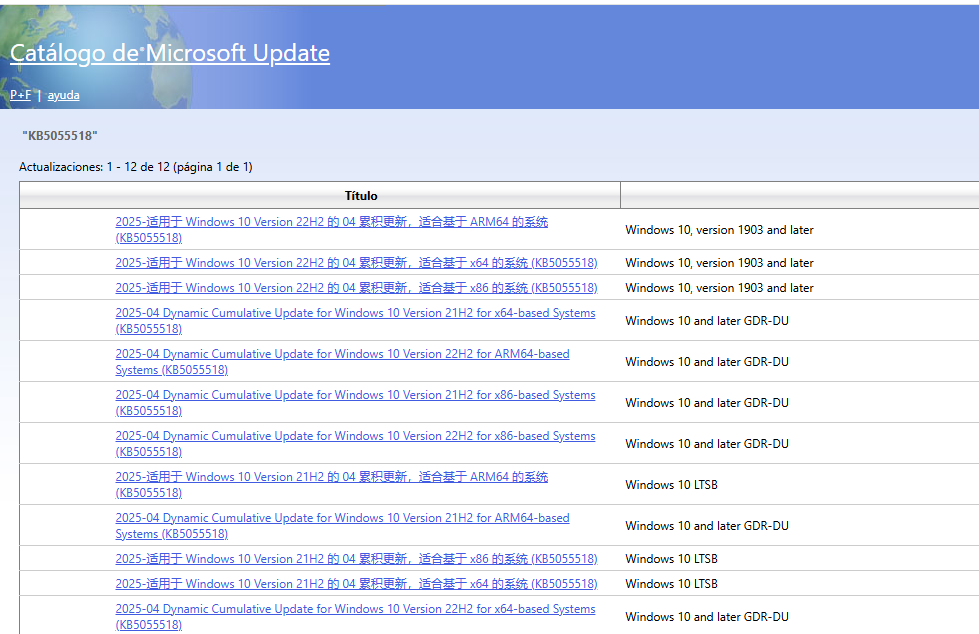The height and width of the screenshot is (634, 979).
Task: Click LTSB cell of Chinese 21H2 ARM64 row
Action: 671,485
